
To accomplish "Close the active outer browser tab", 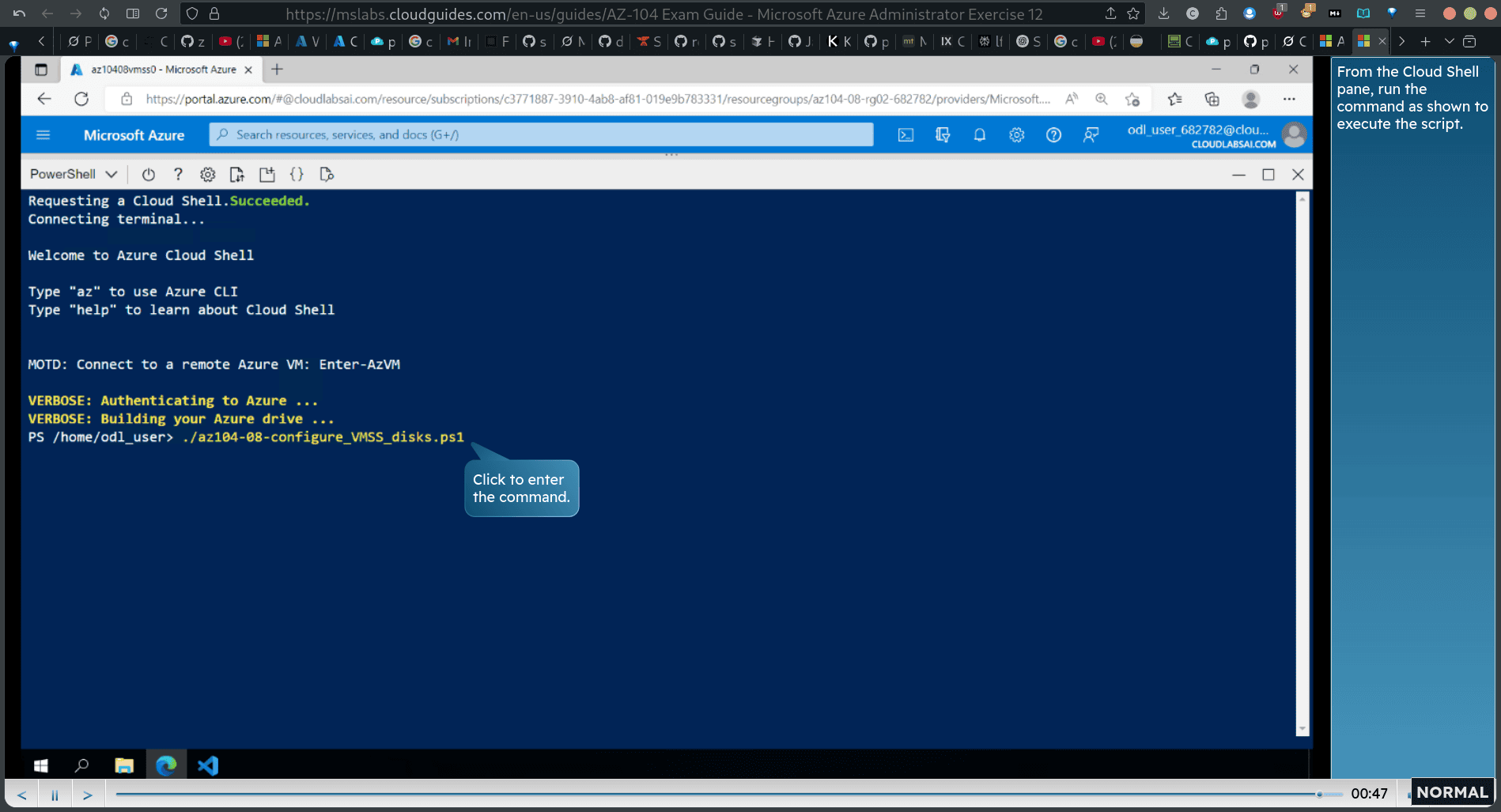I will click(x=1382, y=41).
